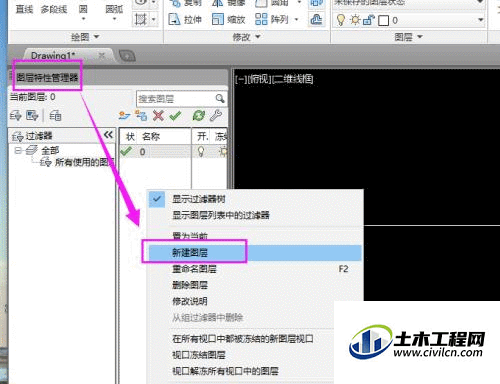Viewport: 500px width, 384px height.
Task: Click the [-] viewport controls label
Action: pyautogui.click(x=241, y=79)
